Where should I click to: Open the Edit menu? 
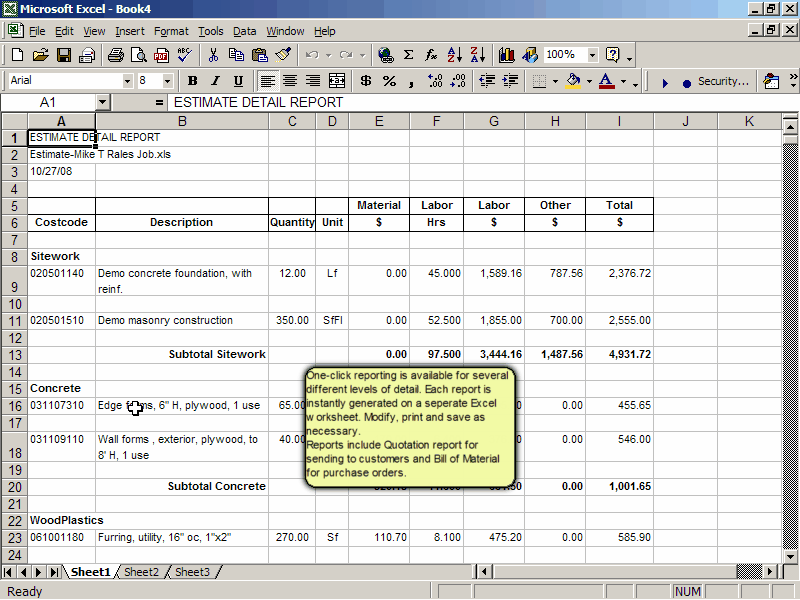click(64, 31)
